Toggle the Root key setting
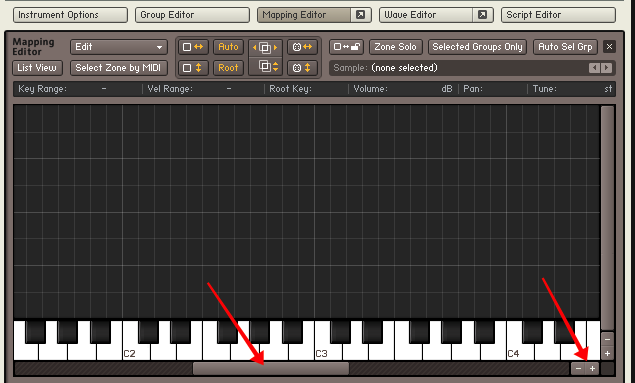Image resolution: width=635 pixels, height=383 pixels. pyautogui.click(x=228, y=68)
